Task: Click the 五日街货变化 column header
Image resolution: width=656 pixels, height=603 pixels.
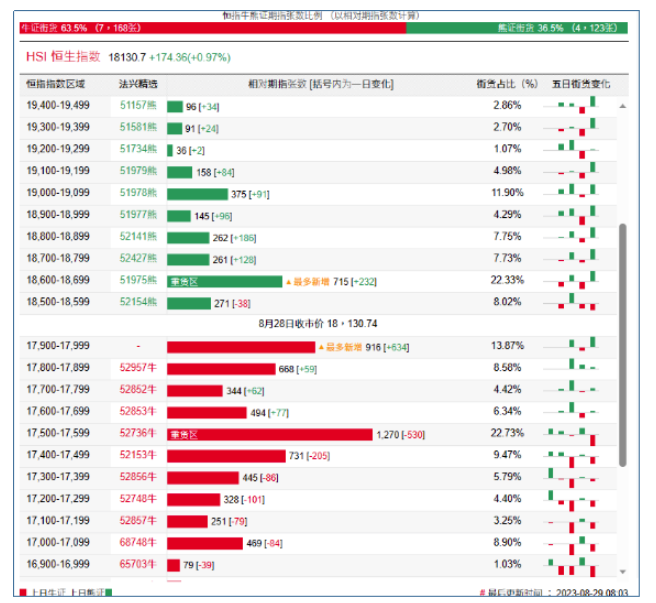Action: (x=580, y=84)
